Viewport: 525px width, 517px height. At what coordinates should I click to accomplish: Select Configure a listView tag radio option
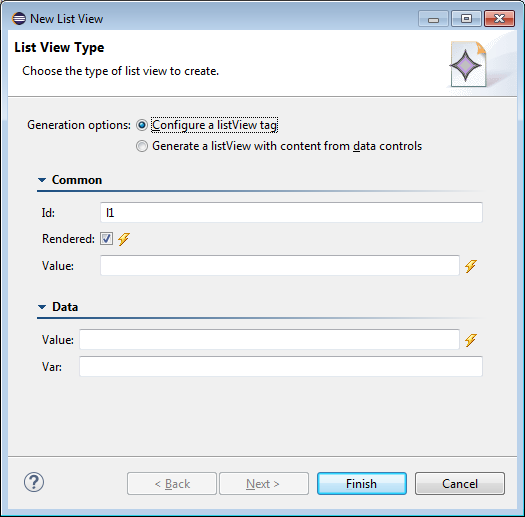tap(142, 125)
